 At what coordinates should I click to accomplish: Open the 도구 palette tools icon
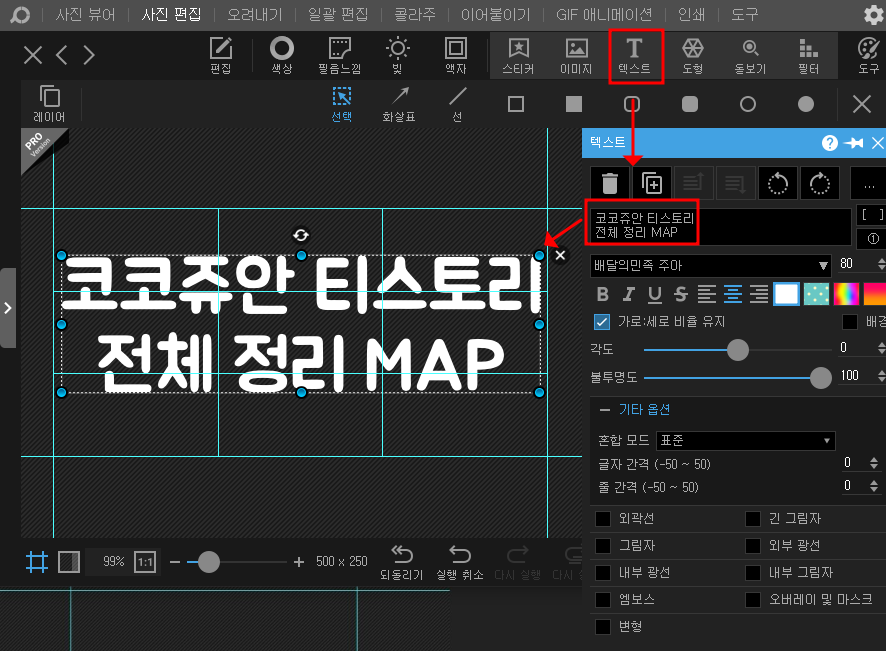[868, 55]
